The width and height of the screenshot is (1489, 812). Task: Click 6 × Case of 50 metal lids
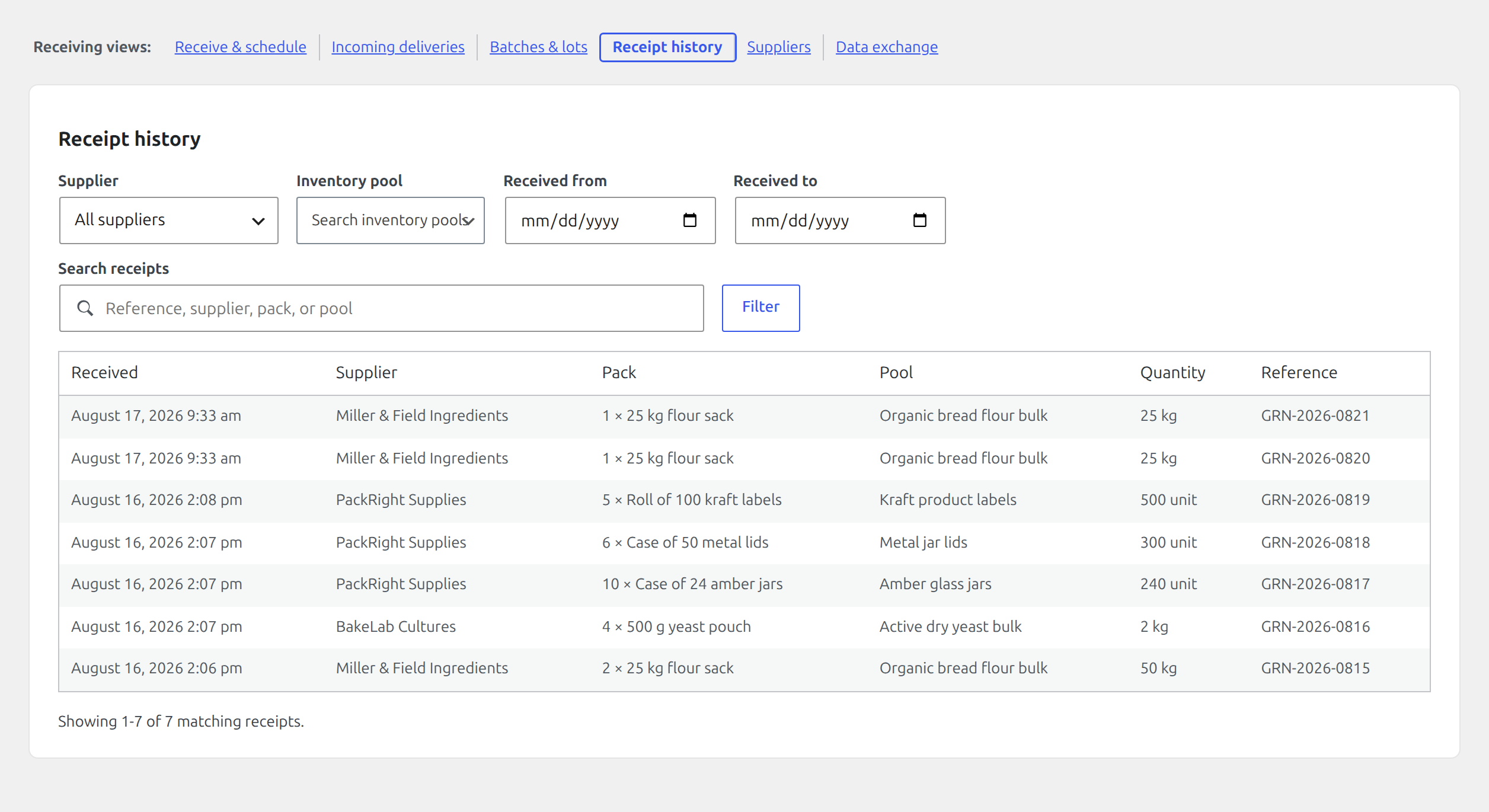[x=685, y=542]
